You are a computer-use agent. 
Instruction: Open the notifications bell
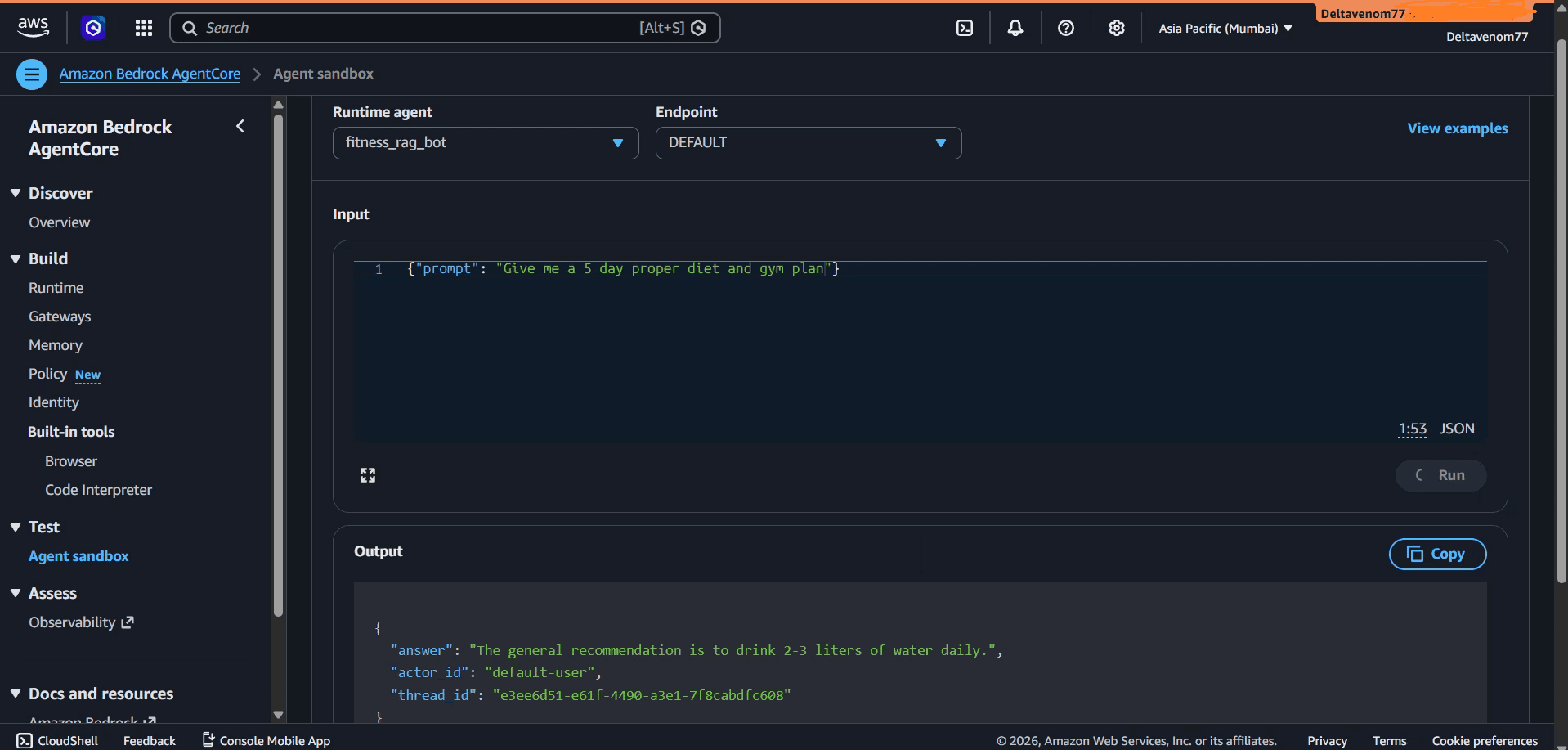point(1015,28)
